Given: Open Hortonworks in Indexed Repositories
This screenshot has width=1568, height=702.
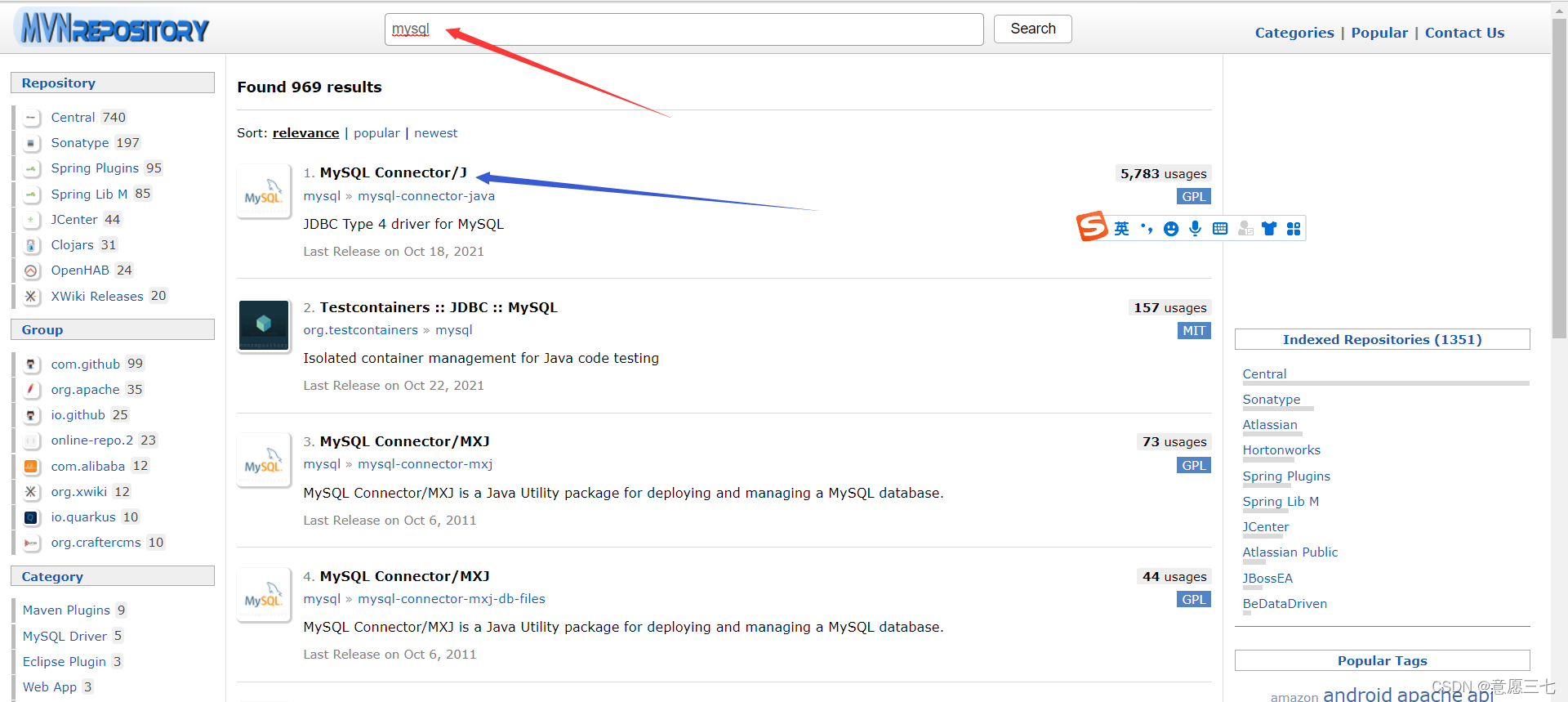Looking at the screenshot, I should coord(1281,450).
